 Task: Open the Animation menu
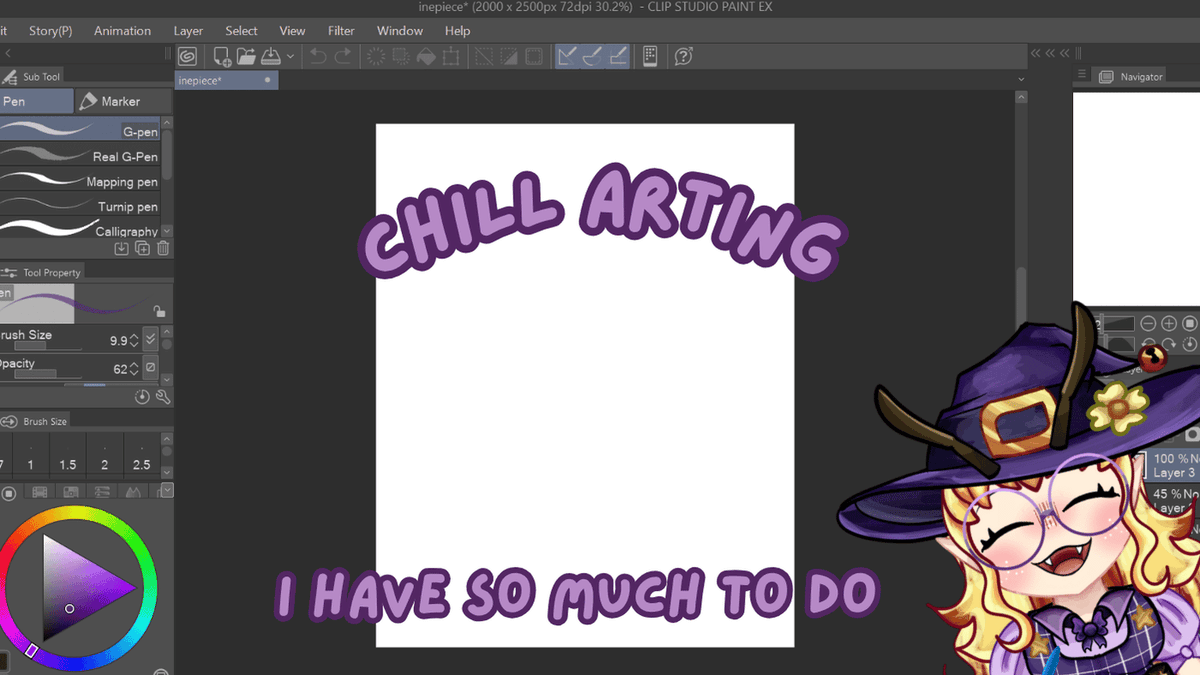tap(122, 31)
